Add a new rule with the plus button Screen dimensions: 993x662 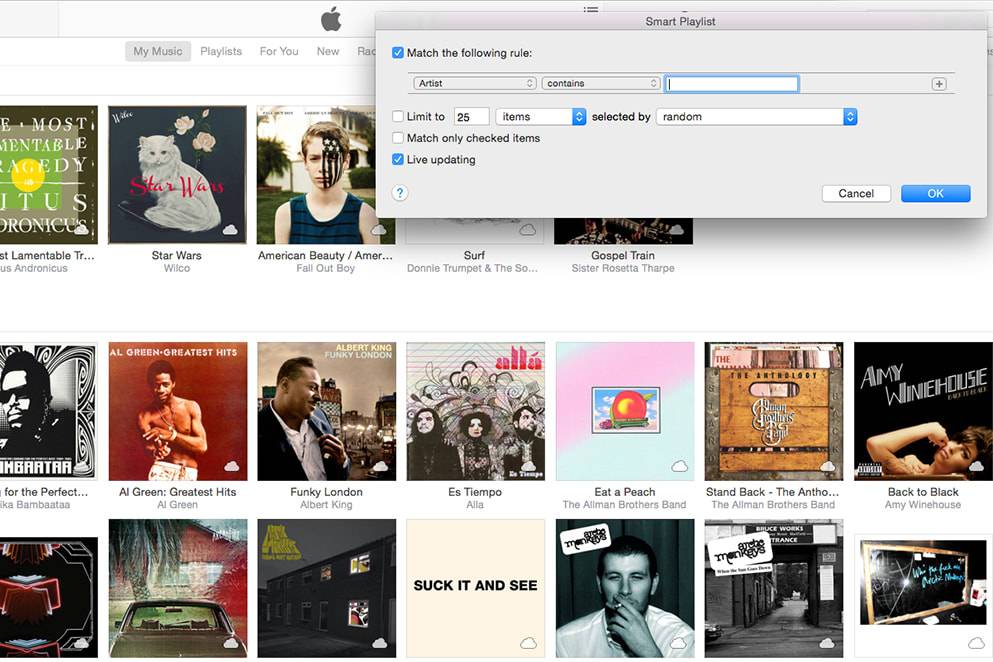tap(939, 84)
